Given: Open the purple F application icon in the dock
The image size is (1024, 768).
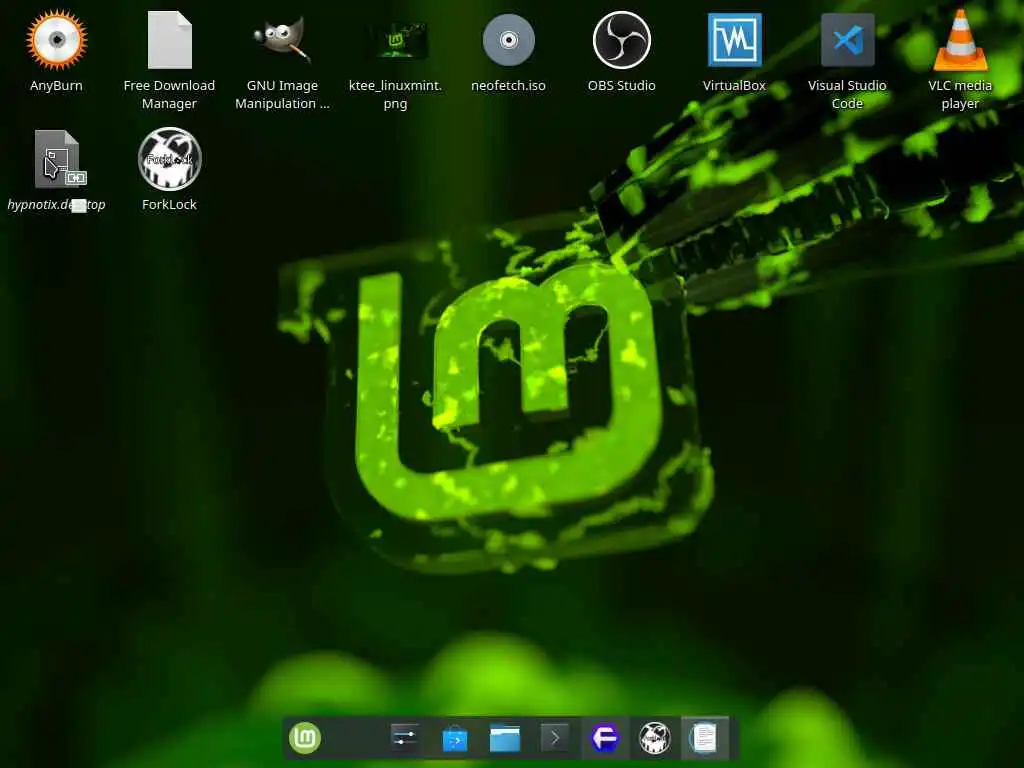Looking at the screenshot, I should pos(605,738).
